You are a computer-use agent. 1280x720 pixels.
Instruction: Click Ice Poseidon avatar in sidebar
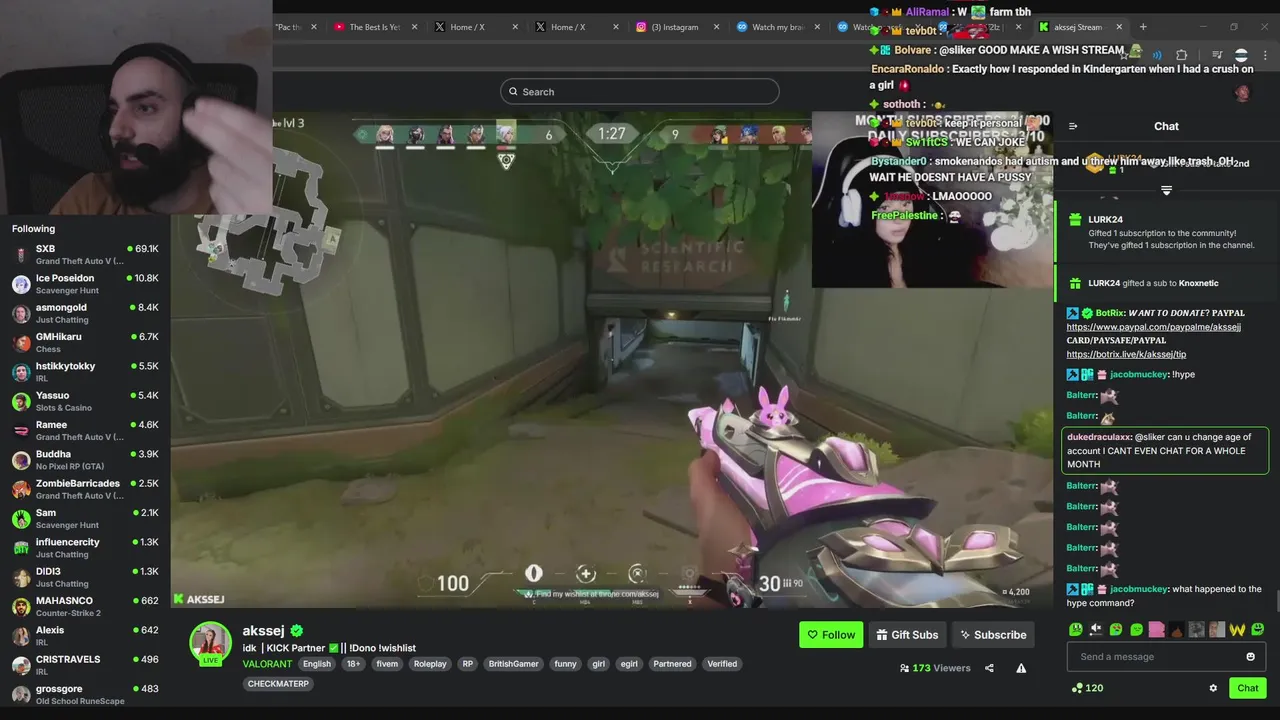[21, 284]
